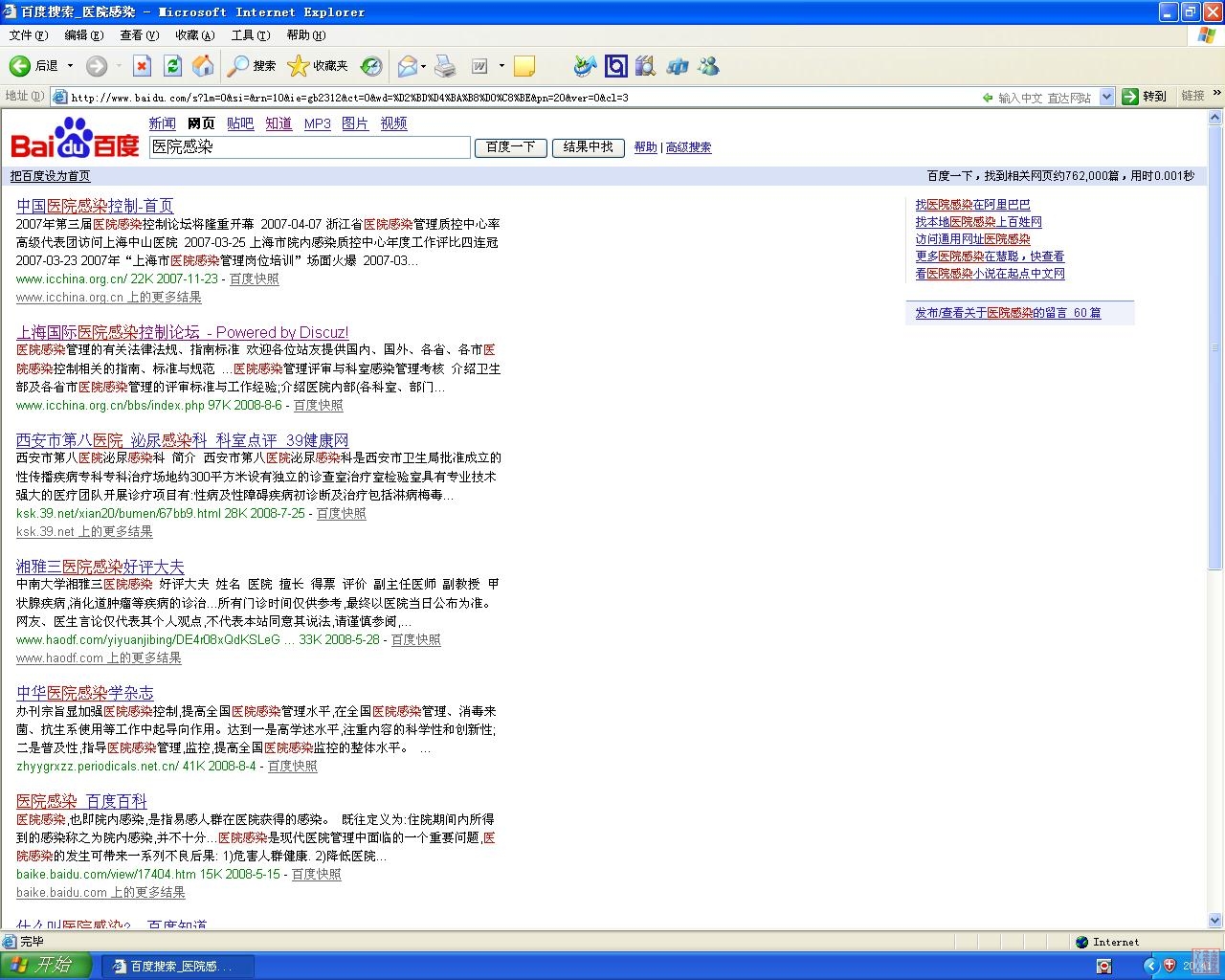Viewport: 1225px width, 980px height.
Task: Click the Internet zone globe in status bar
Action: (1081, 942)
